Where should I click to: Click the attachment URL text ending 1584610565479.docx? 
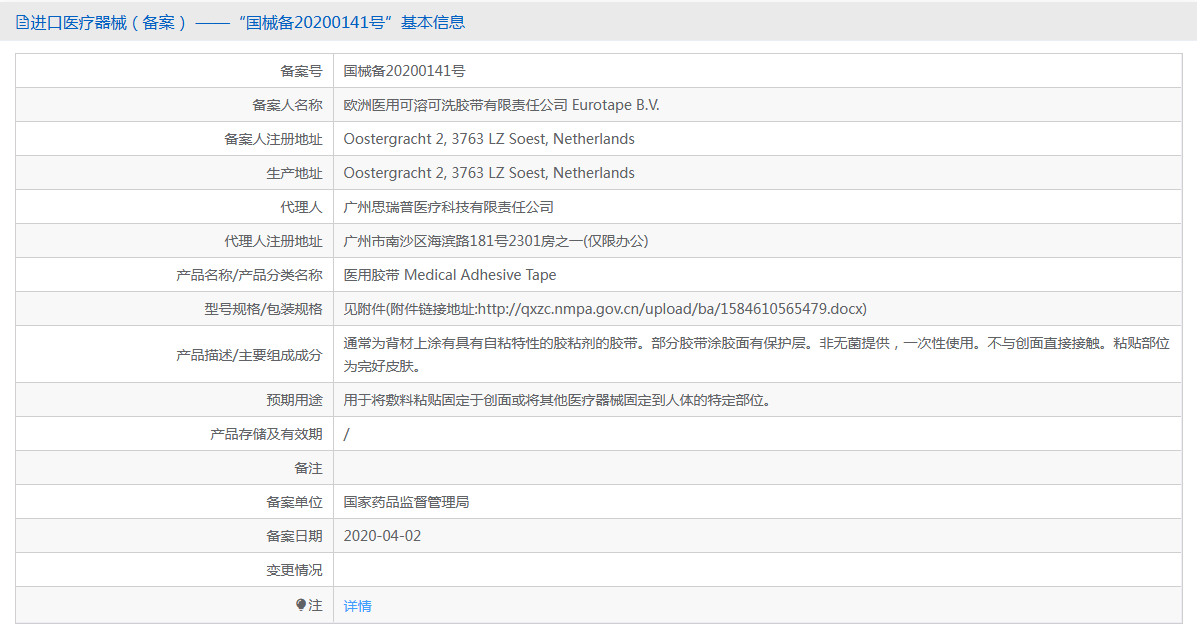point(672,309)
